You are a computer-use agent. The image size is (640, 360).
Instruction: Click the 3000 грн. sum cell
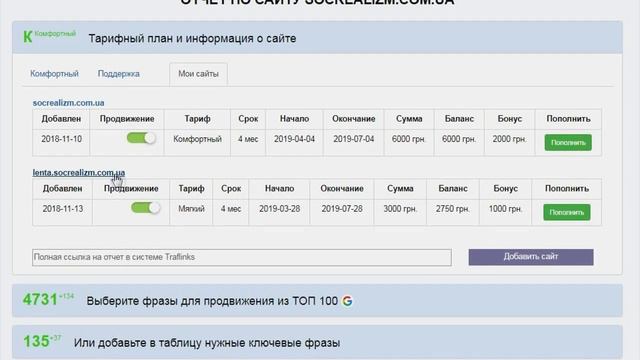(x=400, y=209)
